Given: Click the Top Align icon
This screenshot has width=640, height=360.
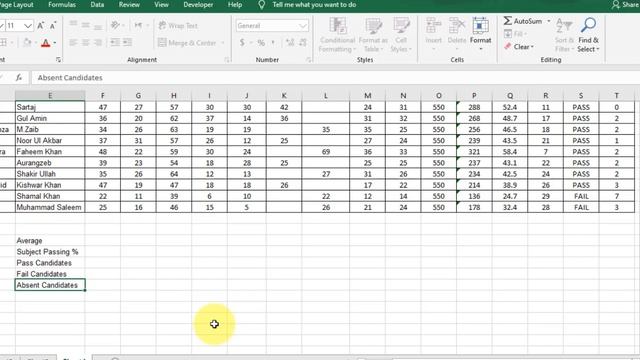Looking at the screenshot, I should coord(73,25).
